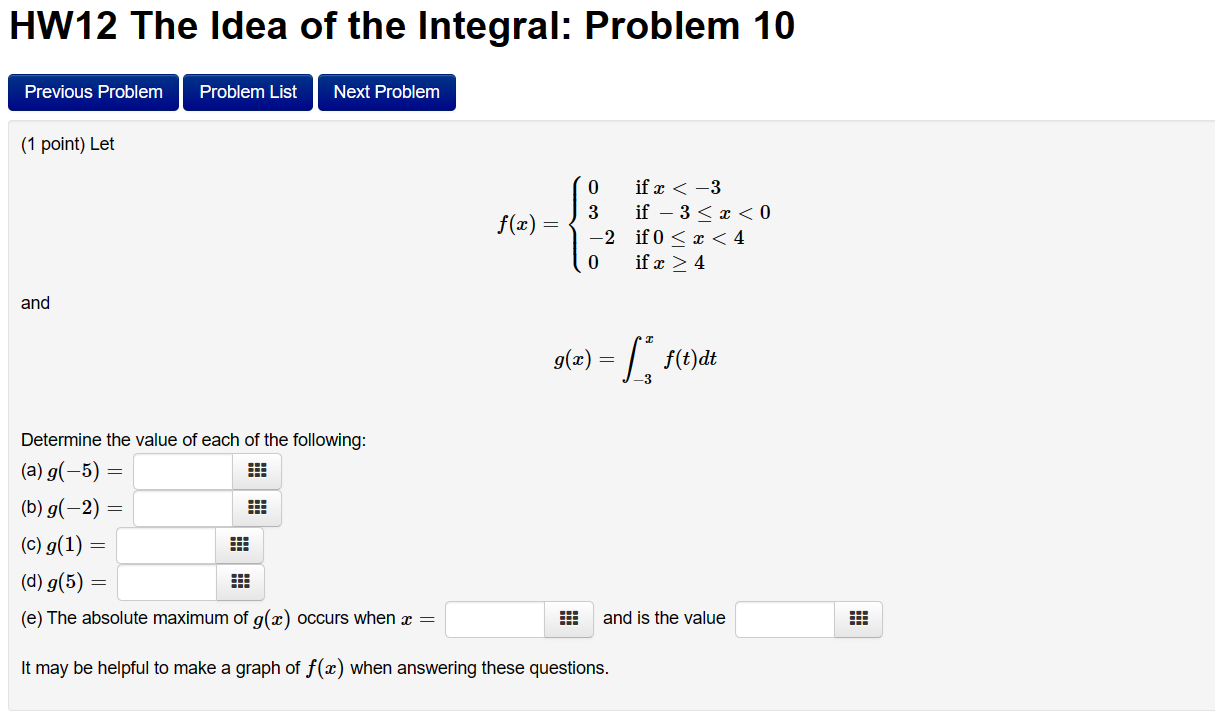Click the Previous Problem button
Screen dimensions: 1215x718
pyautogui.click(x=93, y=92)
